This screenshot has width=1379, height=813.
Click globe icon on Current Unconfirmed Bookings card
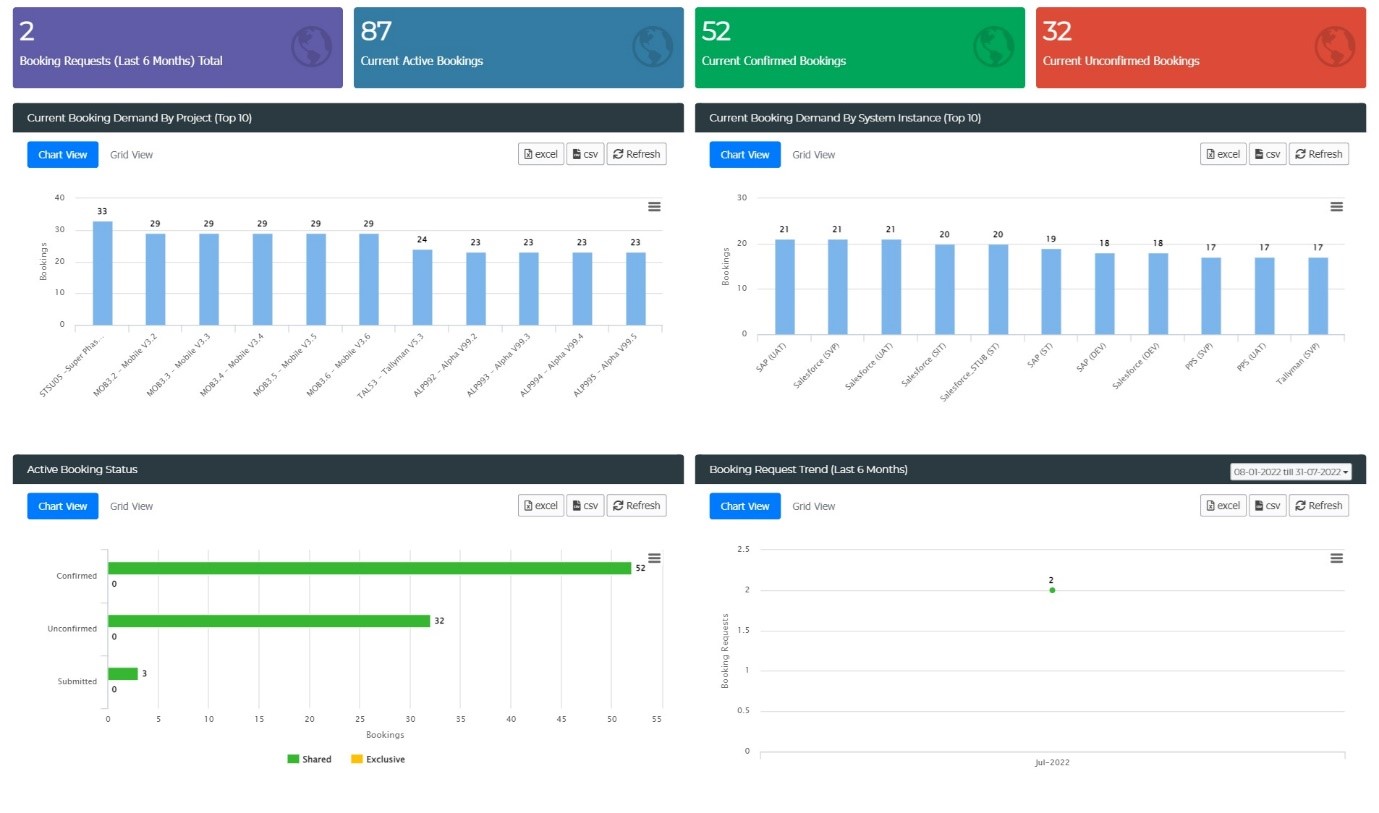[x=1335, y=47]
